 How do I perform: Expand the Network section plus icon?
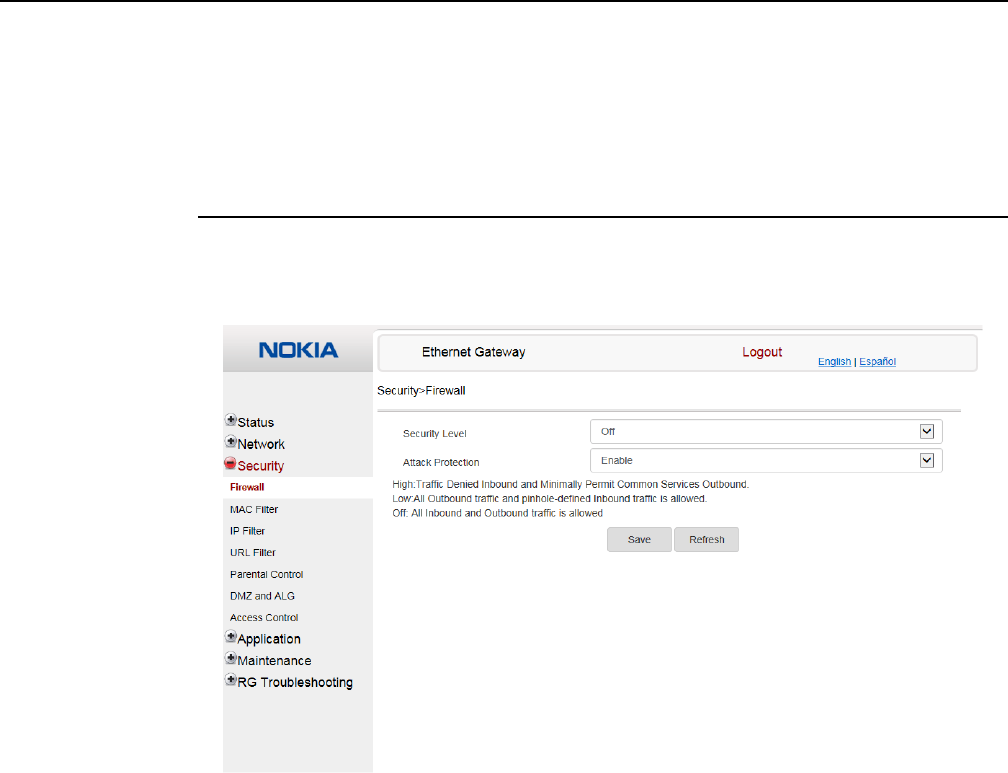point(231,443)
